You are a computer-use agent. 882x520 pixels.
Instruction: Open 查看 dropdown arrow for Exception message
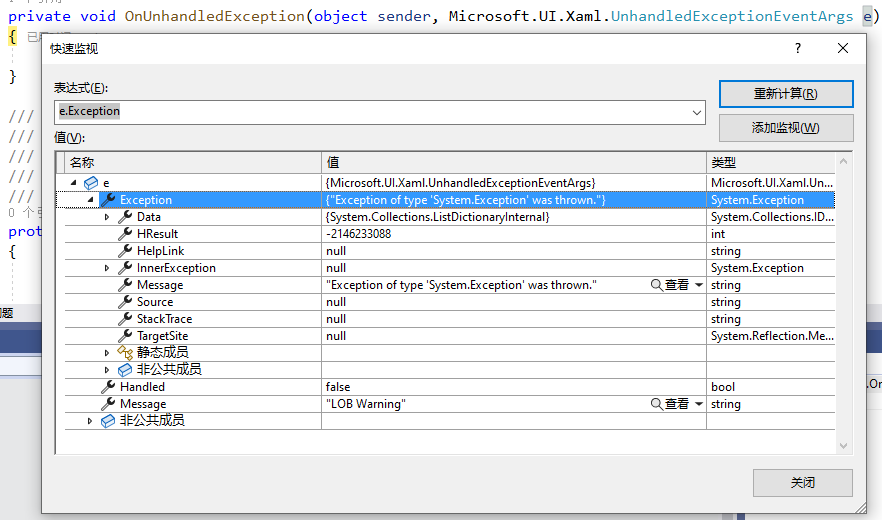point(699,285)
